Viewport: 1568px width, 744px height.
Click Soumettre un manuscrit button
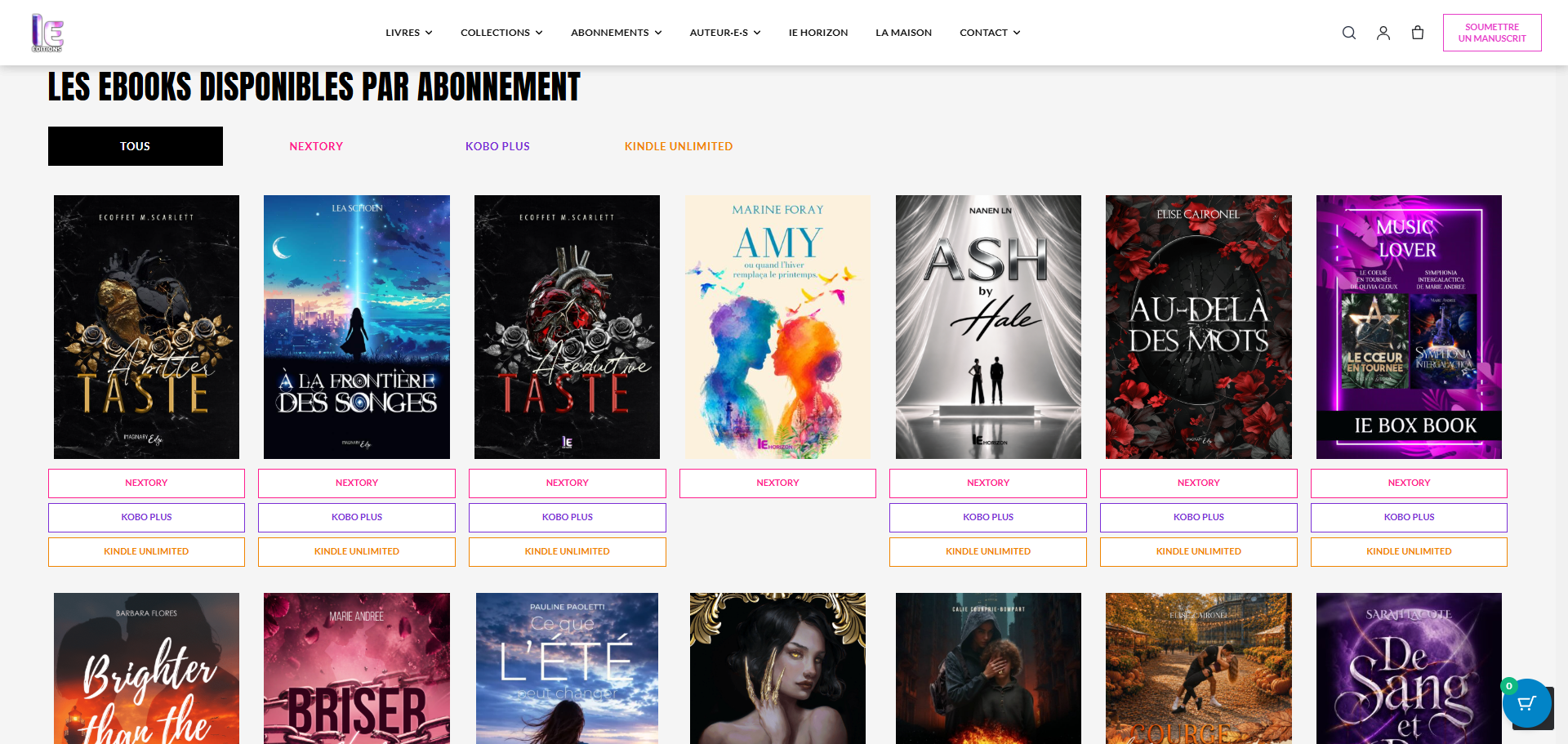(x=1492, y=33)
